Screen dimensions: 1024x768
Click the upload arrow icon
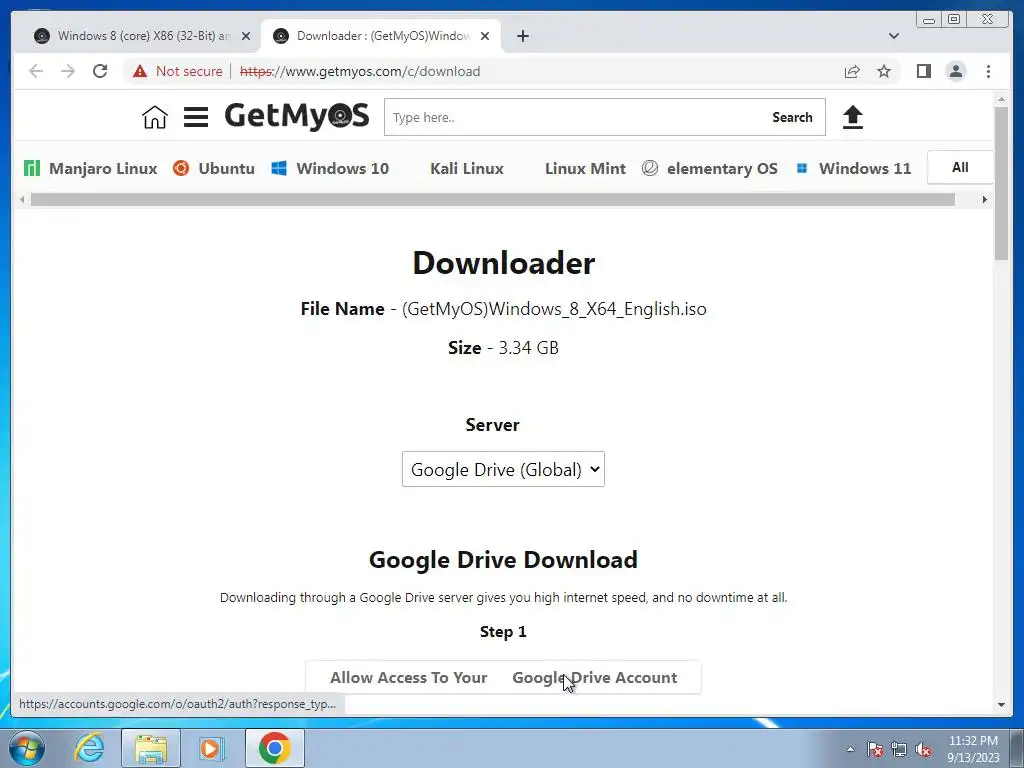[852, 118]
